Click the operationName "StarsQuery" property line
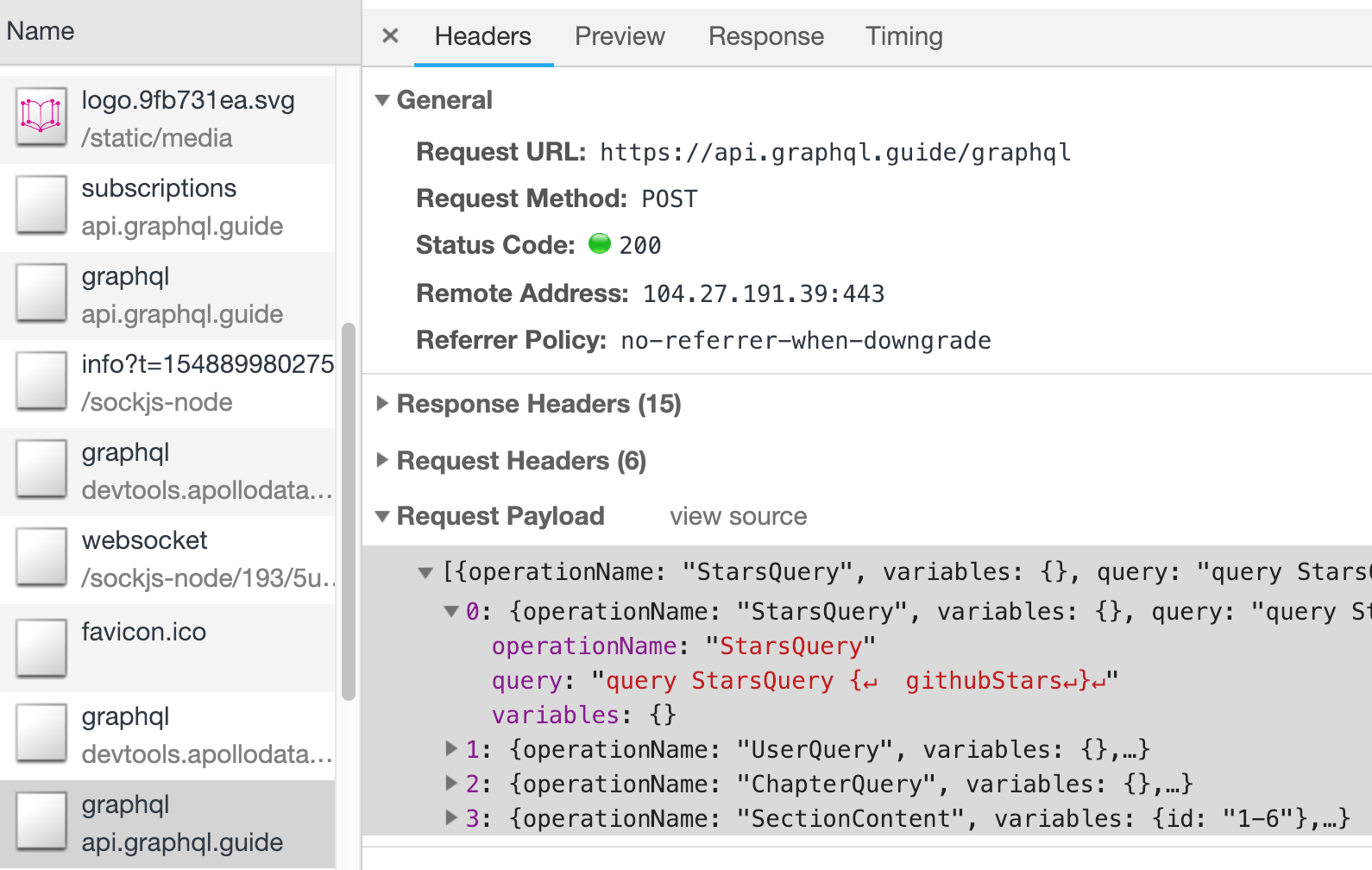This screenshot has width=1372, height=870. coord(683,646)
